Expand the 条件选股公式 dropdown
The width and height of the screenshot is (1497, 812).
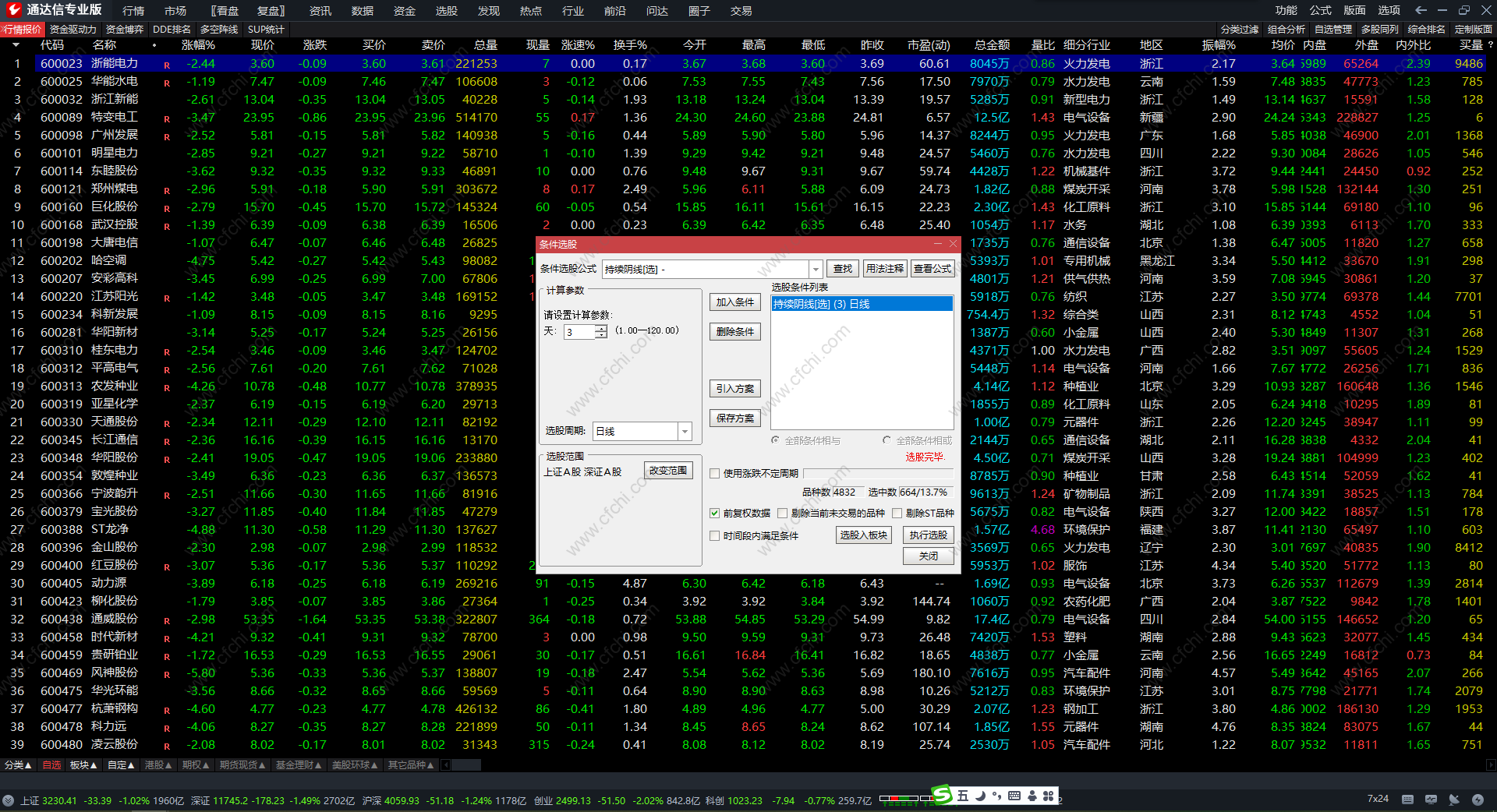816,269
